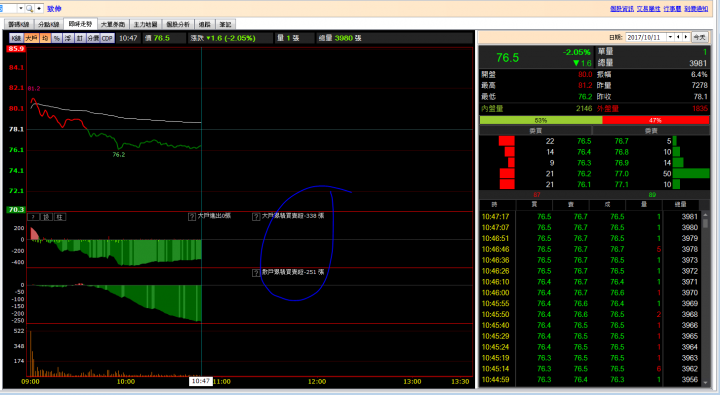Click the red 47% outer volume bar segment
Viewport: 720px width, 395px height.
(655, 120)
